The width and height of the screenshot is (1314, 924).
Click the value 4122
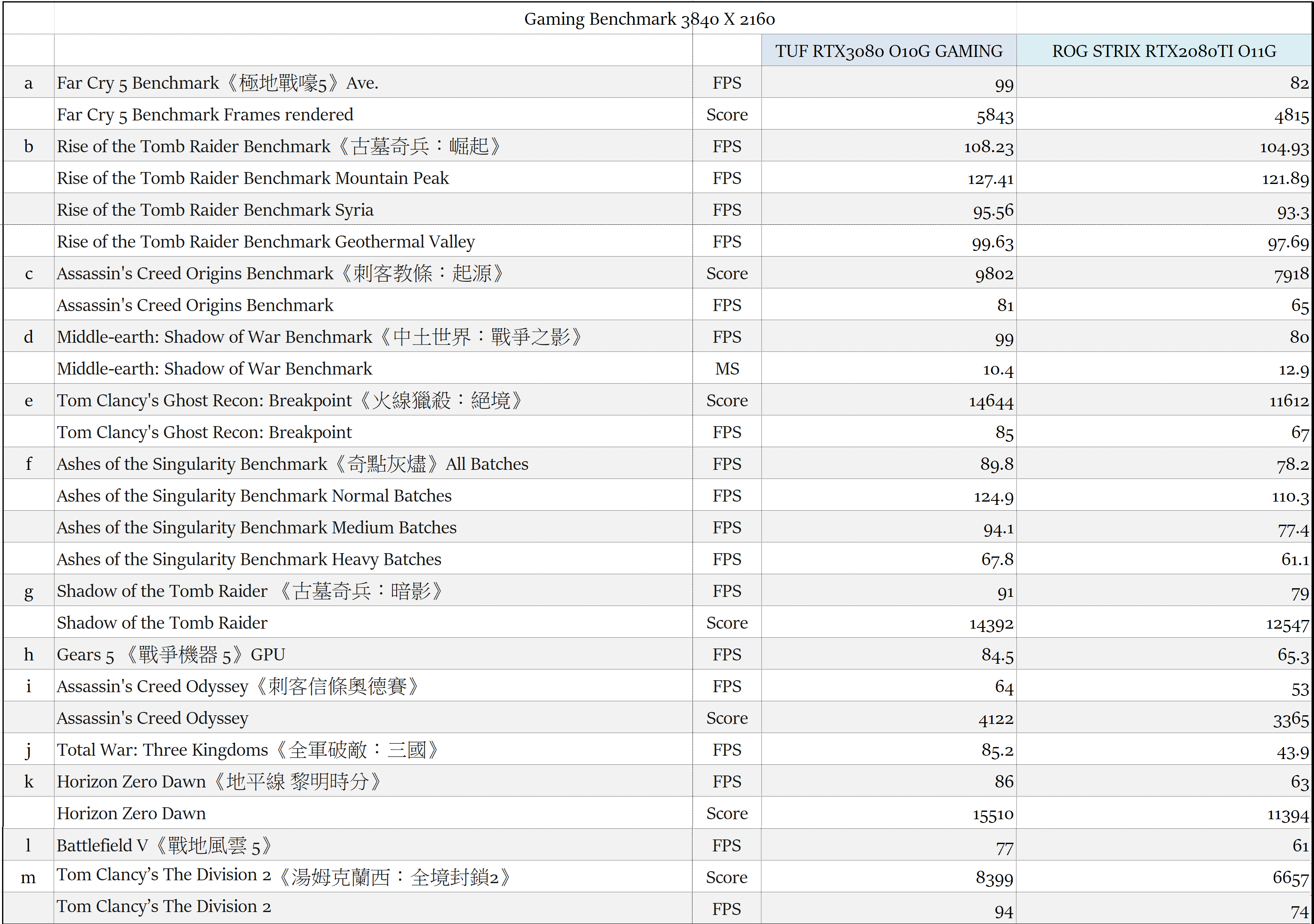[996, 720]
